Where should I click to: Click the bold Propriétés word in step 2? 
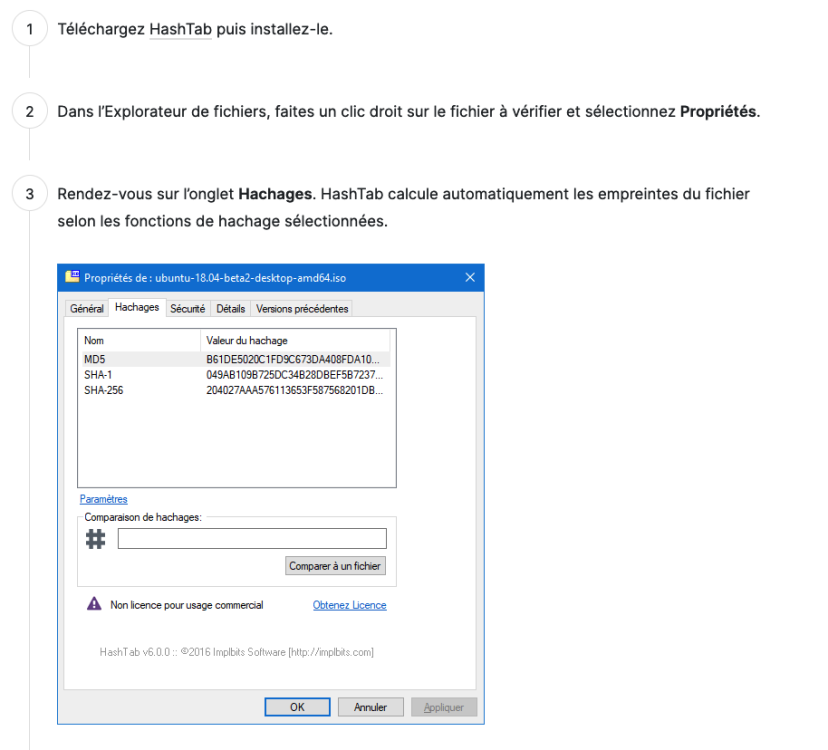(x=718, y=111)
